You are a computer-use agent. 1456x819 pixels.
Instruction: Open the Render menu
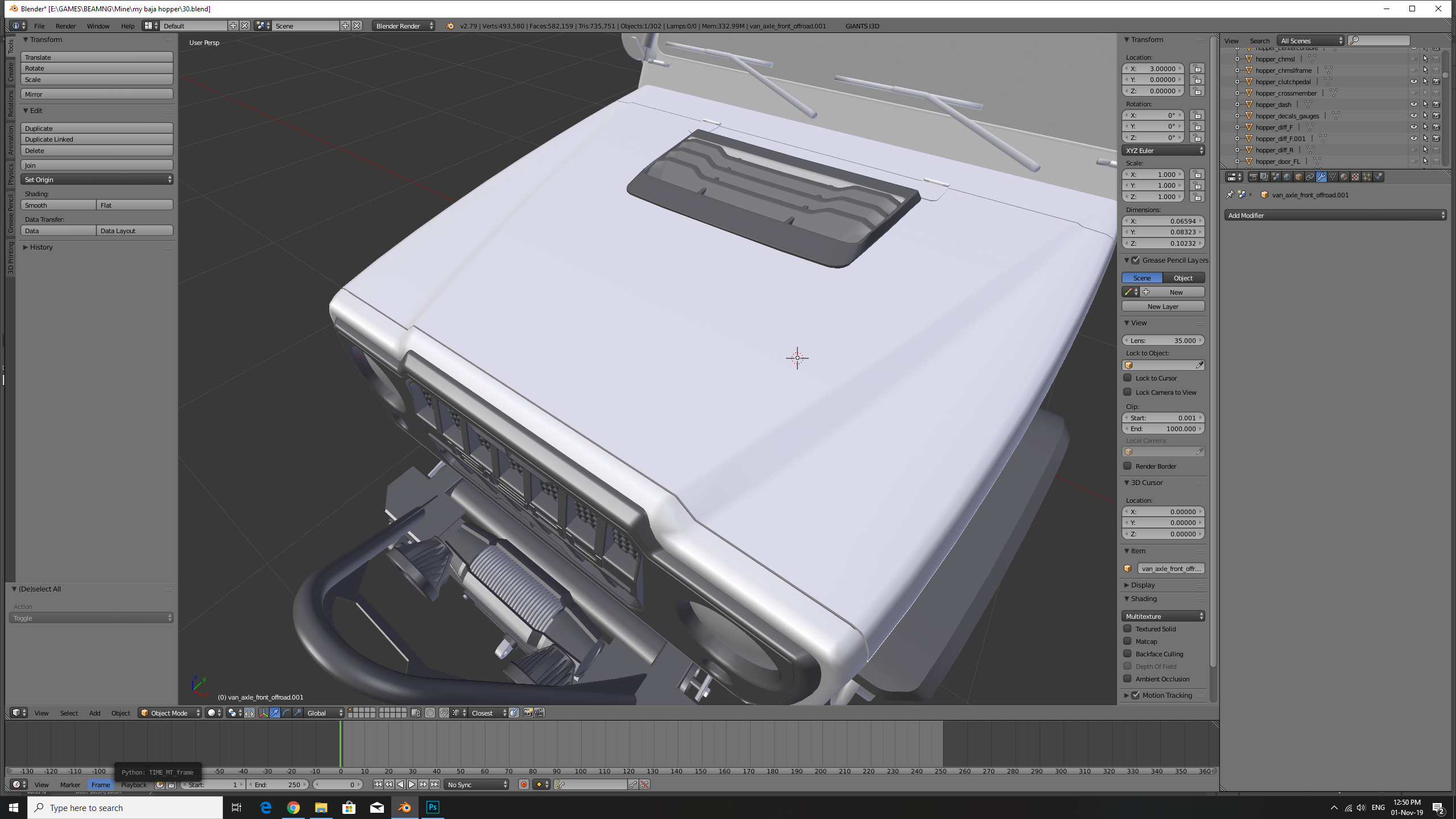point(65,26)
